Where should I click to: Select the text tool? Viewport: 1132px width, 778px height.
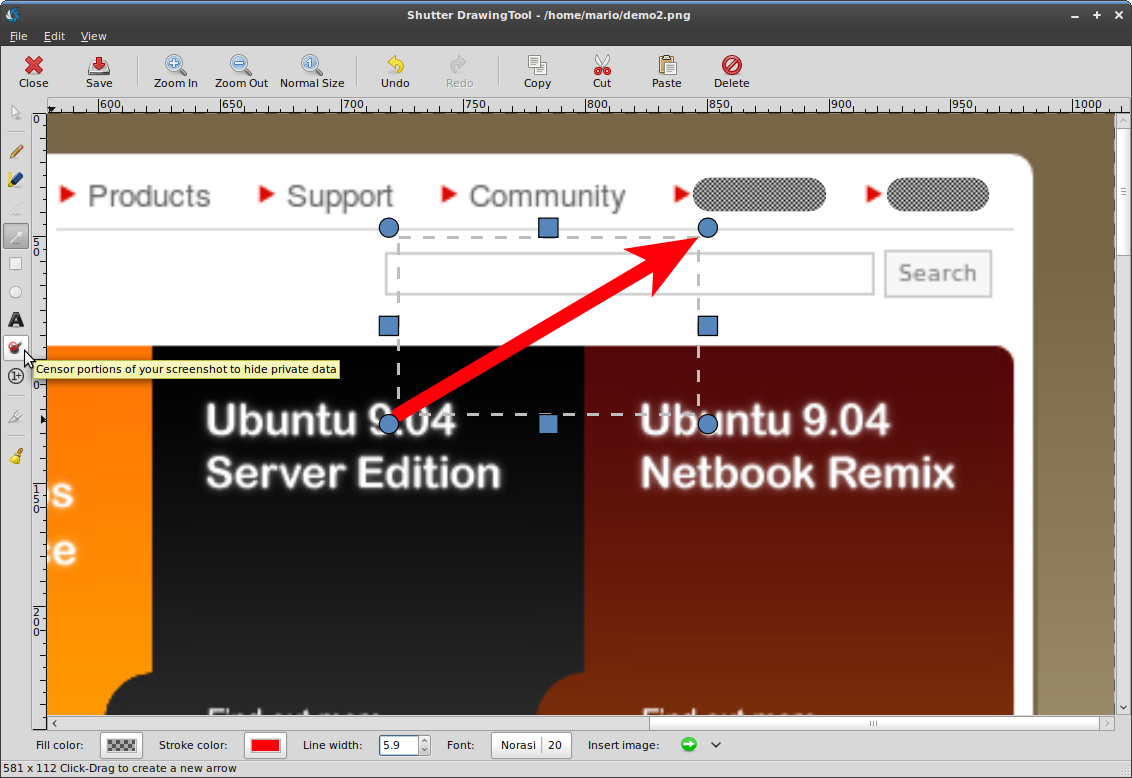tap(16, 320)
